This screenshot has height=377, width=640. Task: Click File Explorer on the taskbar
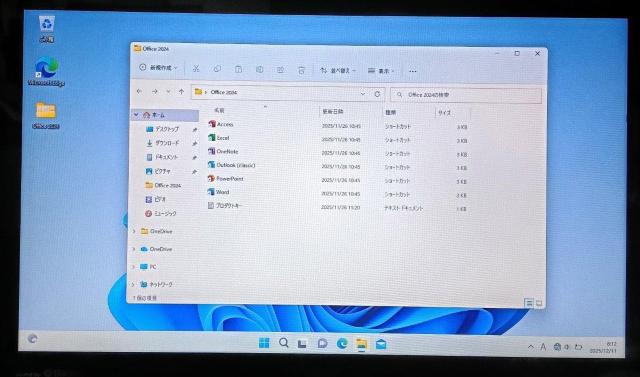pos(362,344)
